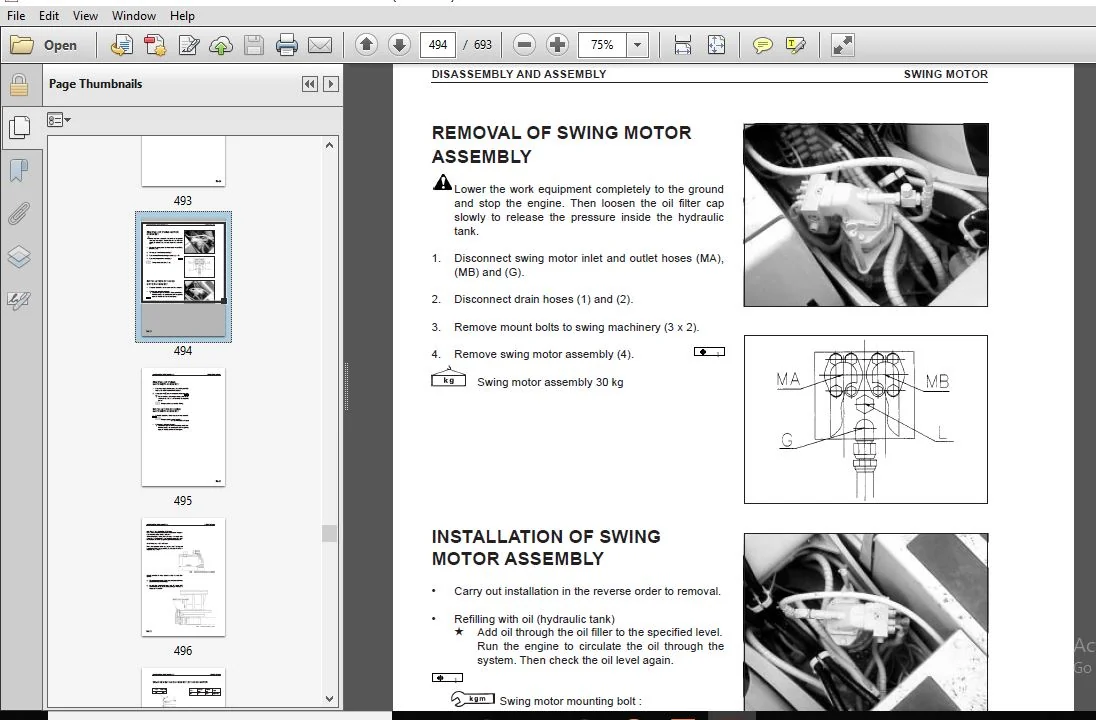Open the Help menu
Screen dimensions: 1096x720
182,15
